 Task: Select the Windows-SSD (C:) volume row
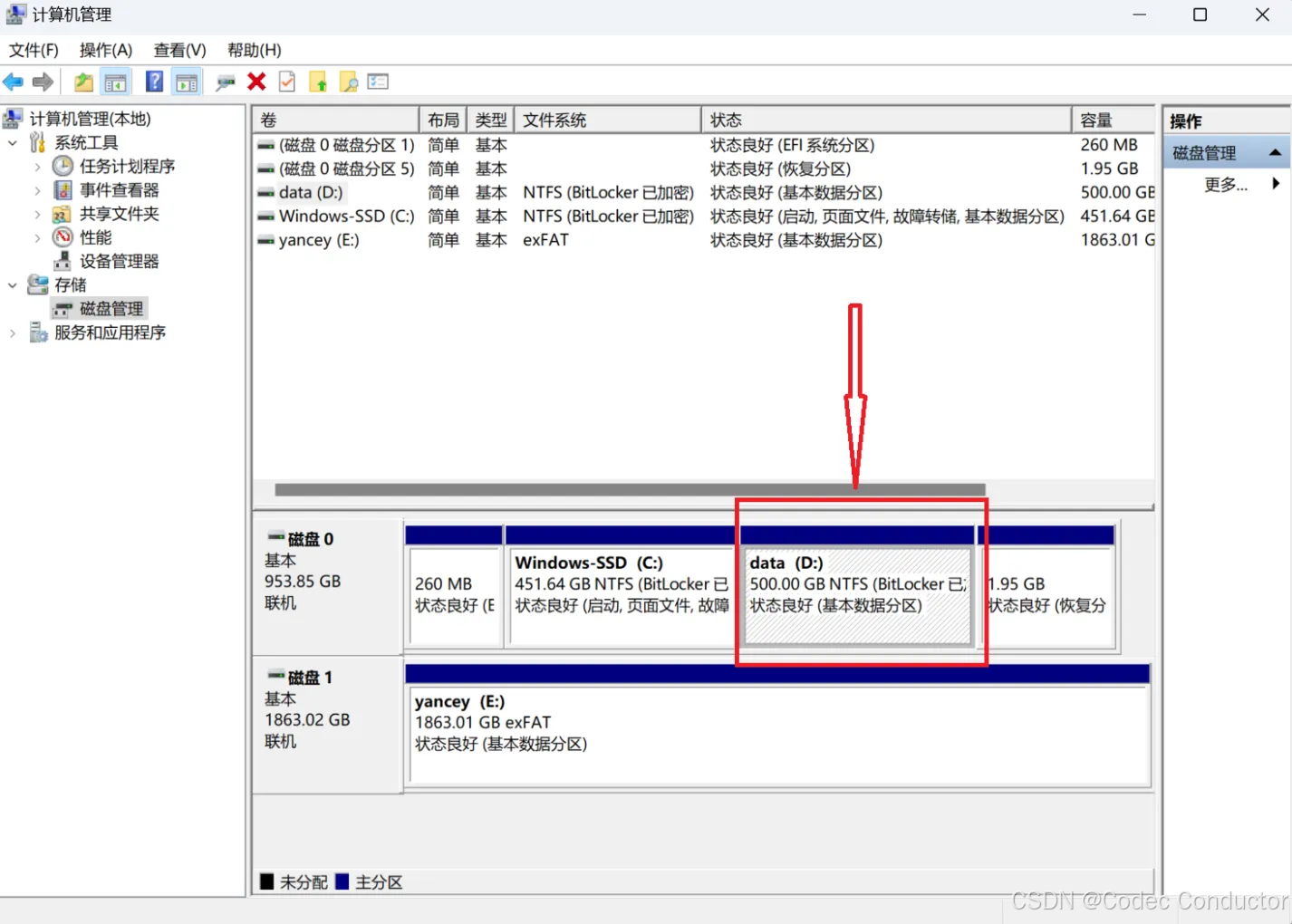click(705, 216)
